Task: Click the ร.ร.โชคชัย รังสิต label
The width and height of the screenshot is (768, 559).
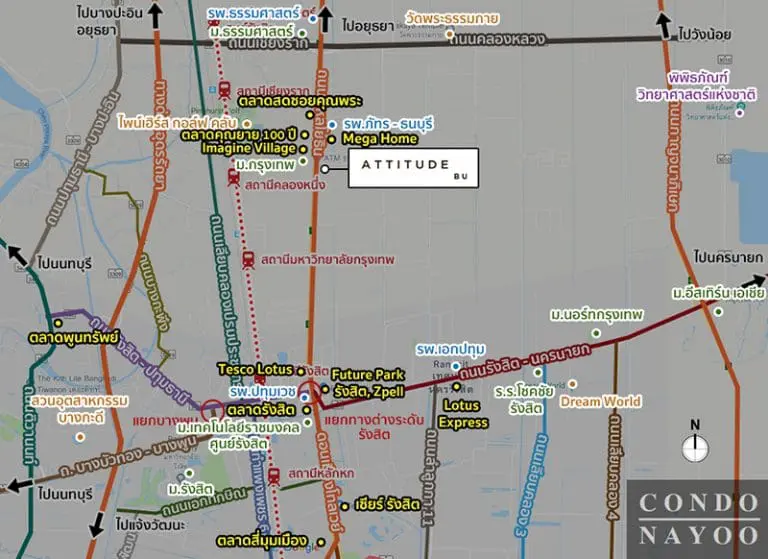Action: click(x=524, y=399)
